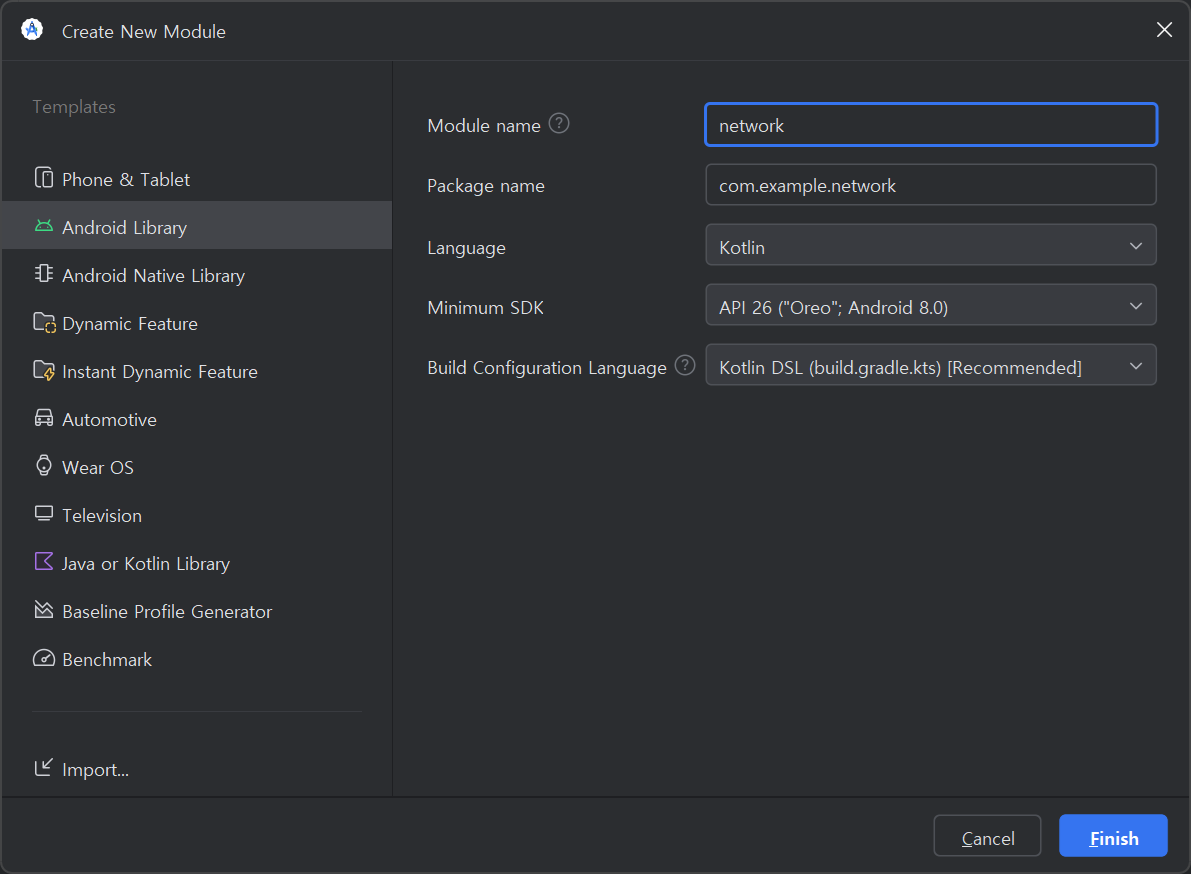Click the Templates heading
Image resolution: width=1191 pixels, height=874 pixels.
point(74,106)
